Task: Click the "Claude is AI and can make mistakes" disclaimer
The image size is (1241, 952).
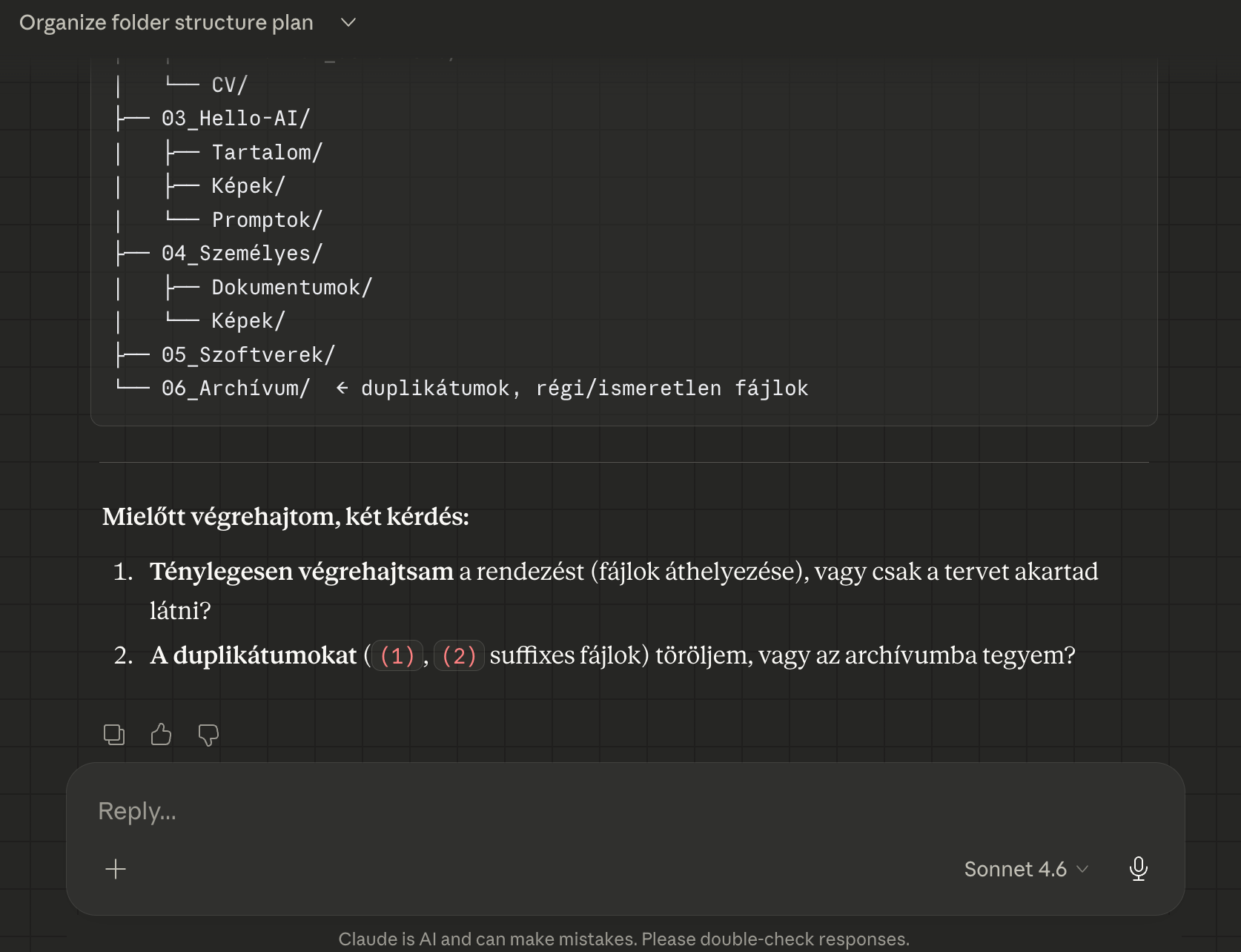Action: click(x=623, y=939)
